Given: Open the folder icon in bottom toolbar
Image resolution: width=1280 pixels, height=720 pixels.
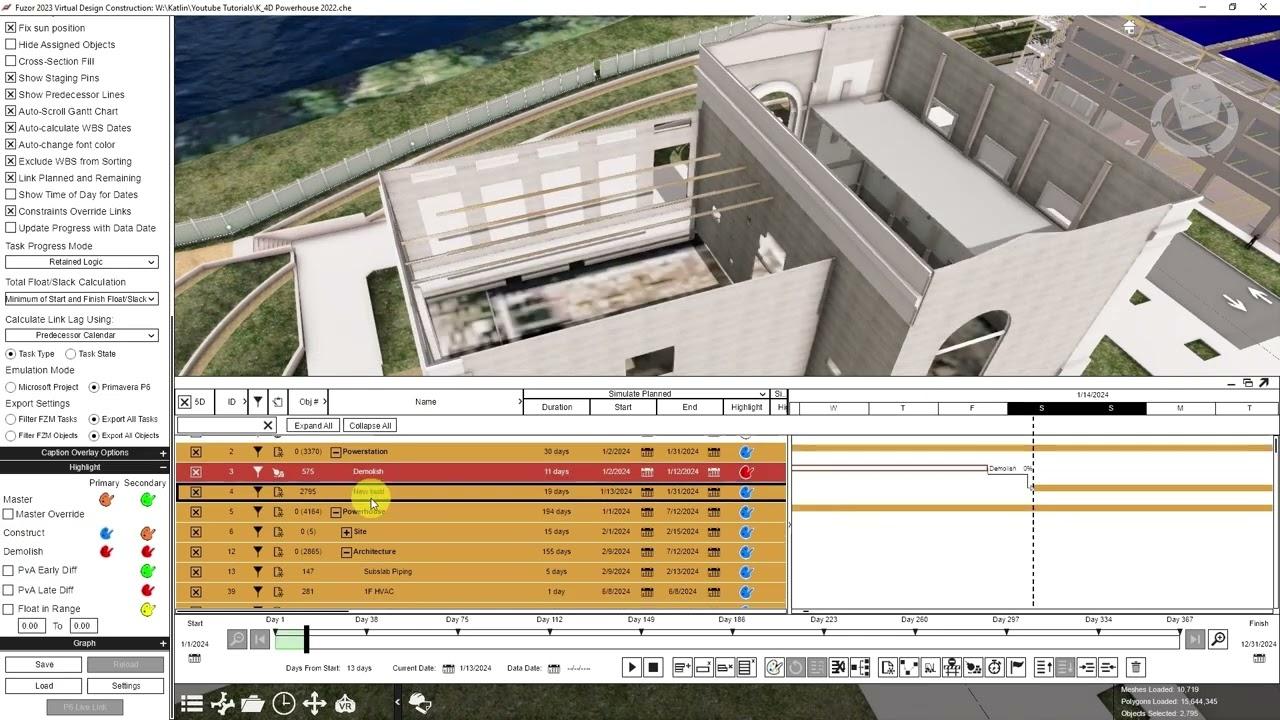Looking at the screenshot, I should pos(253,704).
